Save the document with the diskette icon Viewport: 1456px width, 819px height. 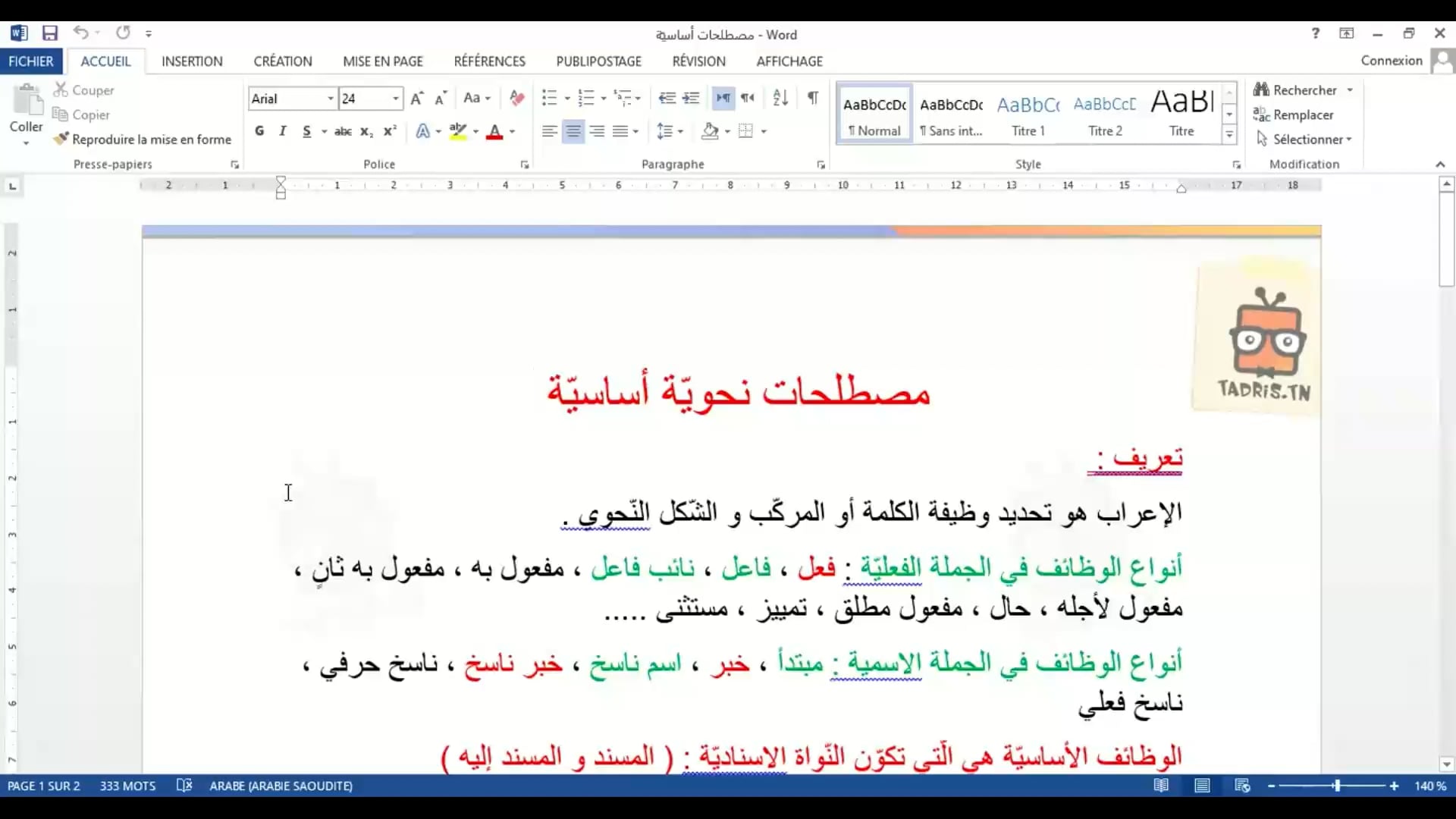click(50, 33)
